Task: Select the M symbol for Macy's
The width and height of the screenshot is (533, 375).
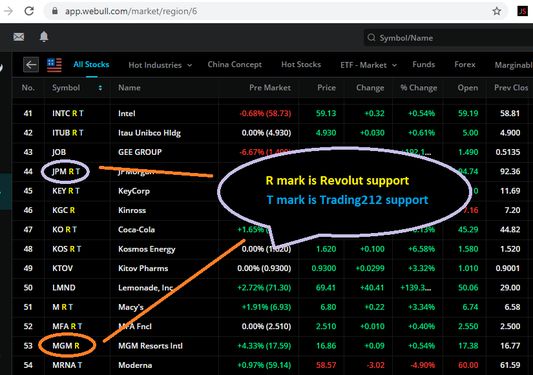Action: pos(56,307)
